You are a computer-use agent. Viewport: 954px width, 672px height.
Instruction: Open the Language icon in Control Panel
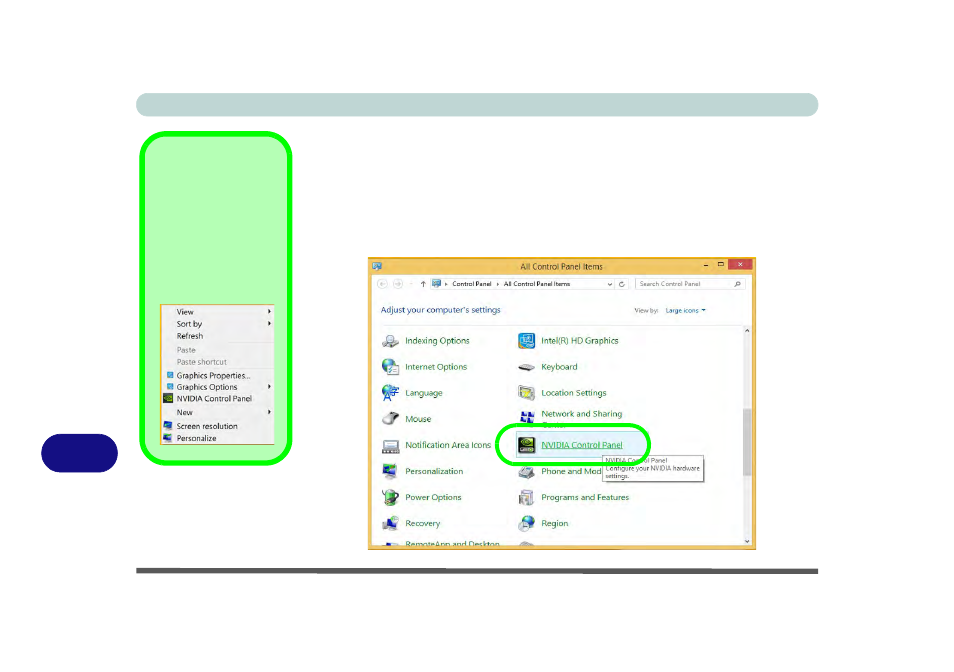(x=390, y=393)
